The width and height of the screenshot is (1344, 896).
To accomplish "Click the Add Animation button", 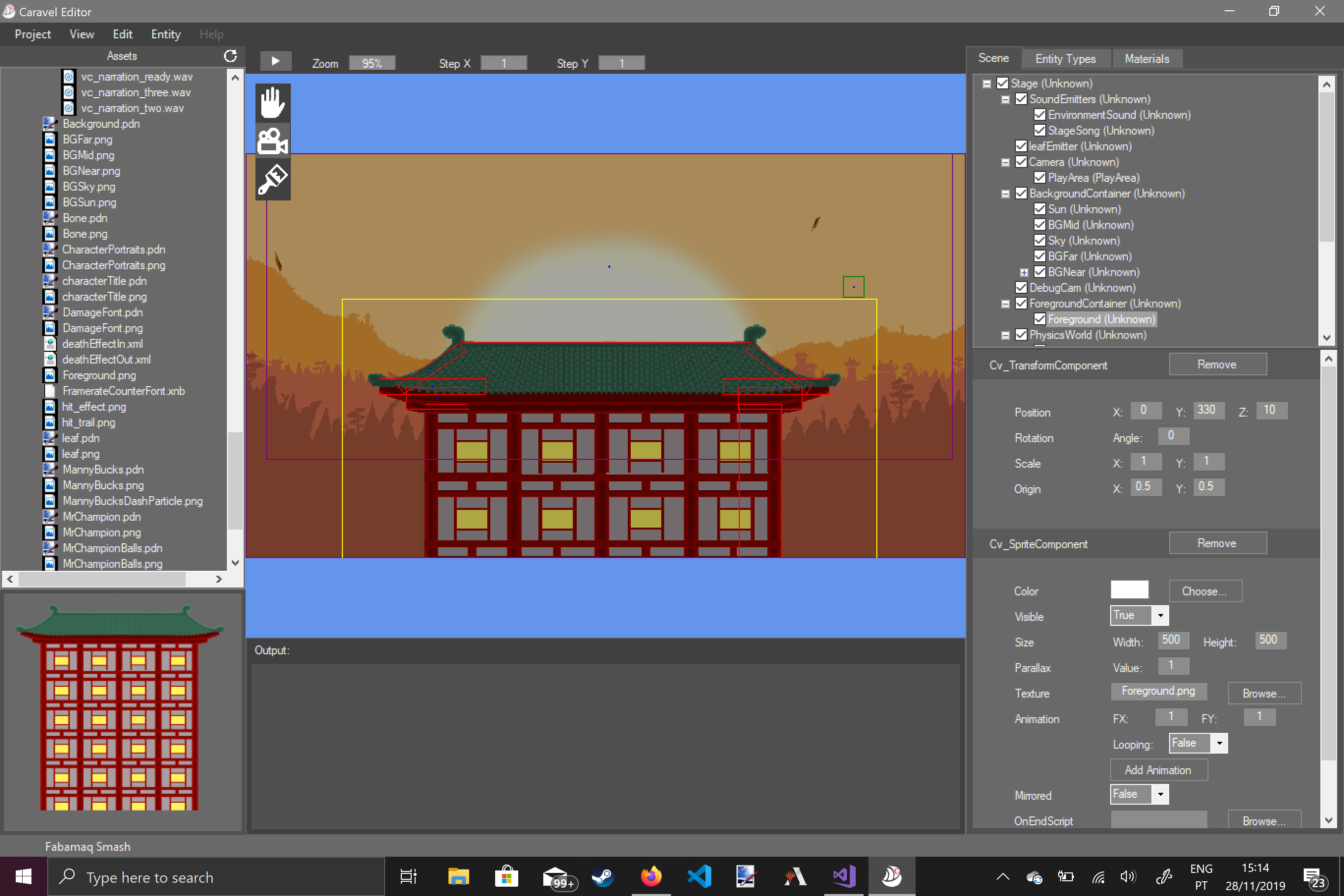I will pyautogui.click(x=1158, y=770).
